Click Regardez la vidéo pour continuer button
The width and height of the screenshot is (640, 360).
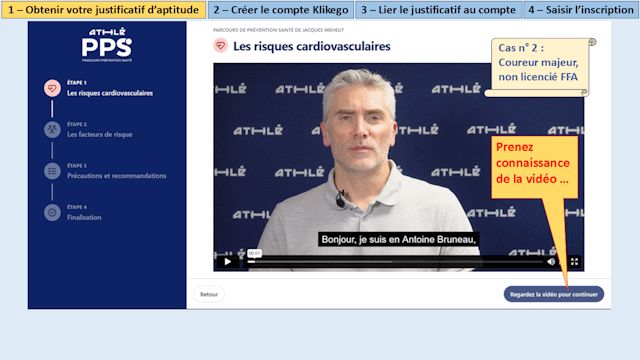[x=553, y=294]
